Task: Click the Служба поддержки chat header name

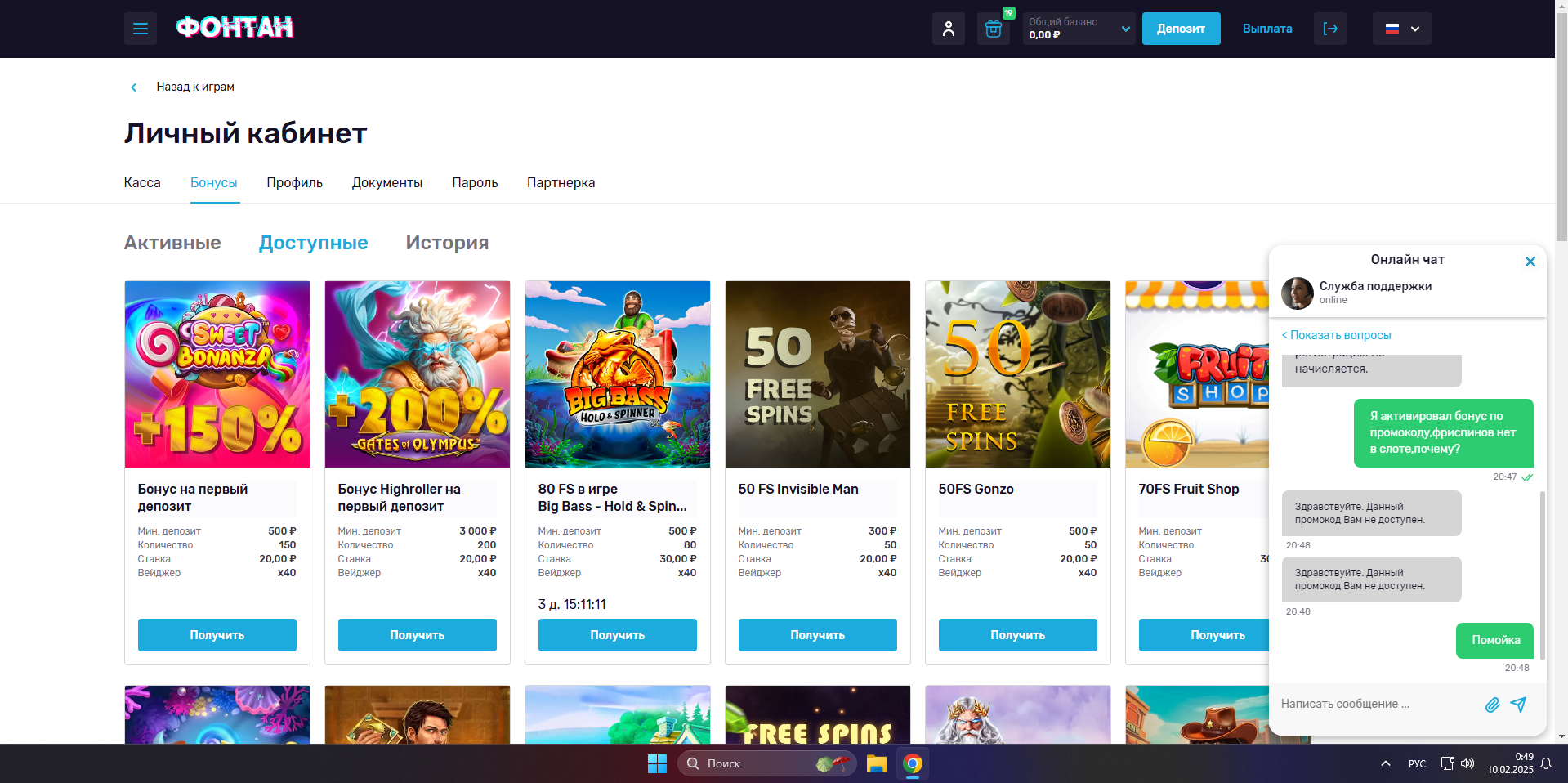Action: tap(1375, 286)
